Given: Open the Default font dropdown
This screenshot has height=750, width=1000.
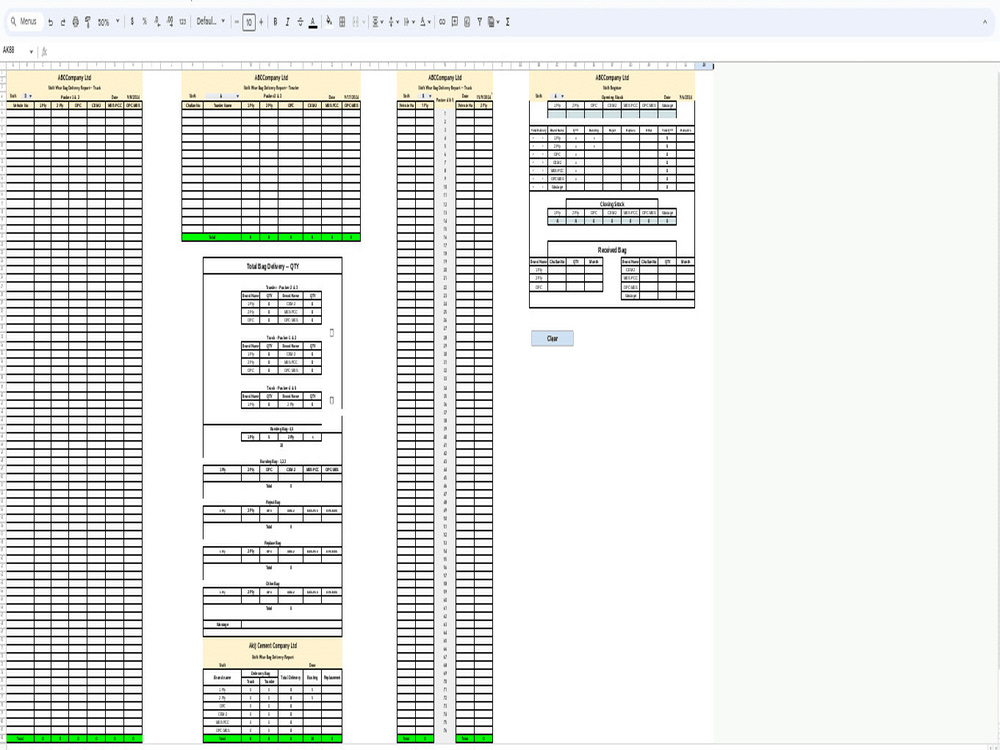Looking at the screenshot, I should click(210, 22).
